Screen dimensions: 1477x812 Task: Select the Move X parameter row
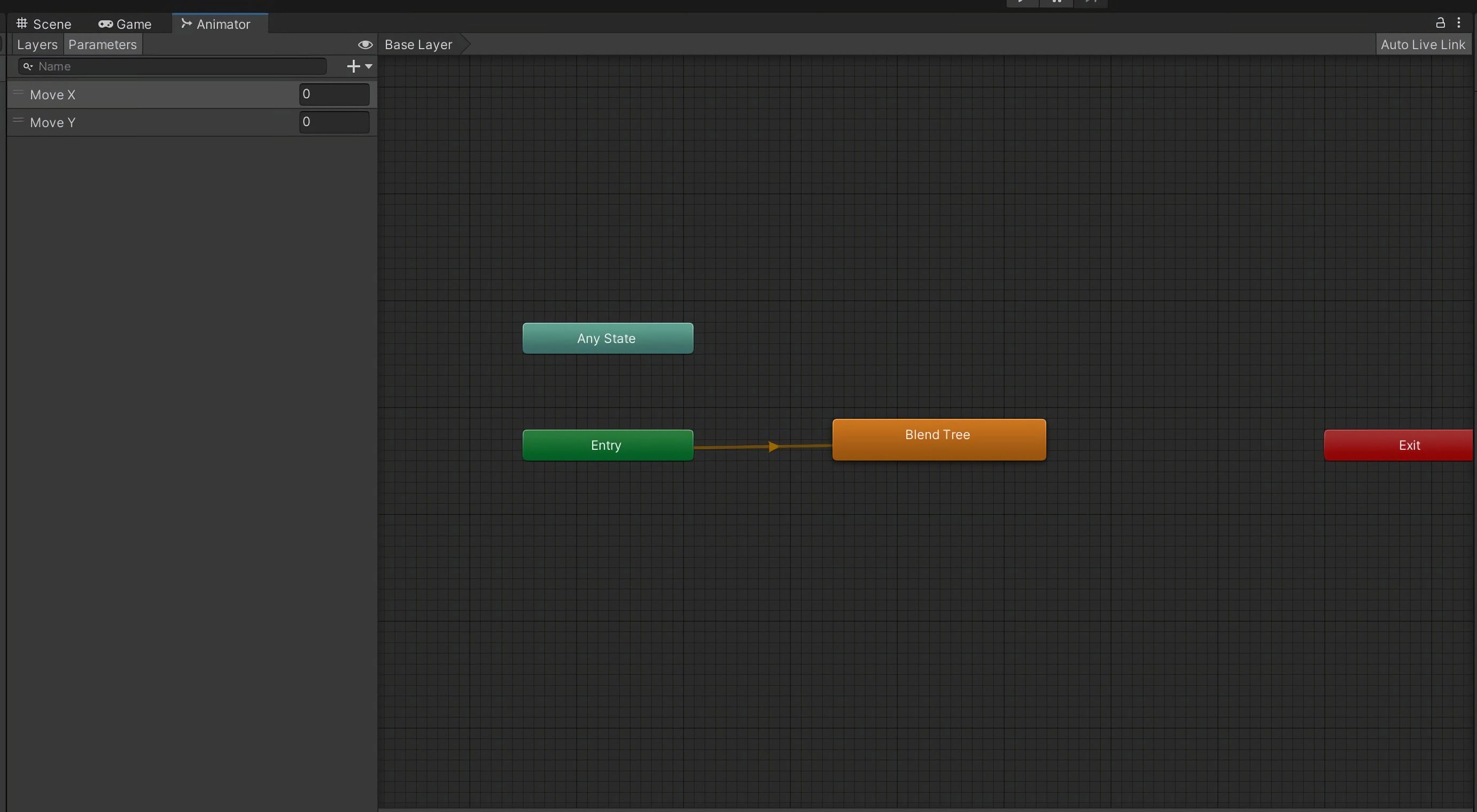point(191,95)
